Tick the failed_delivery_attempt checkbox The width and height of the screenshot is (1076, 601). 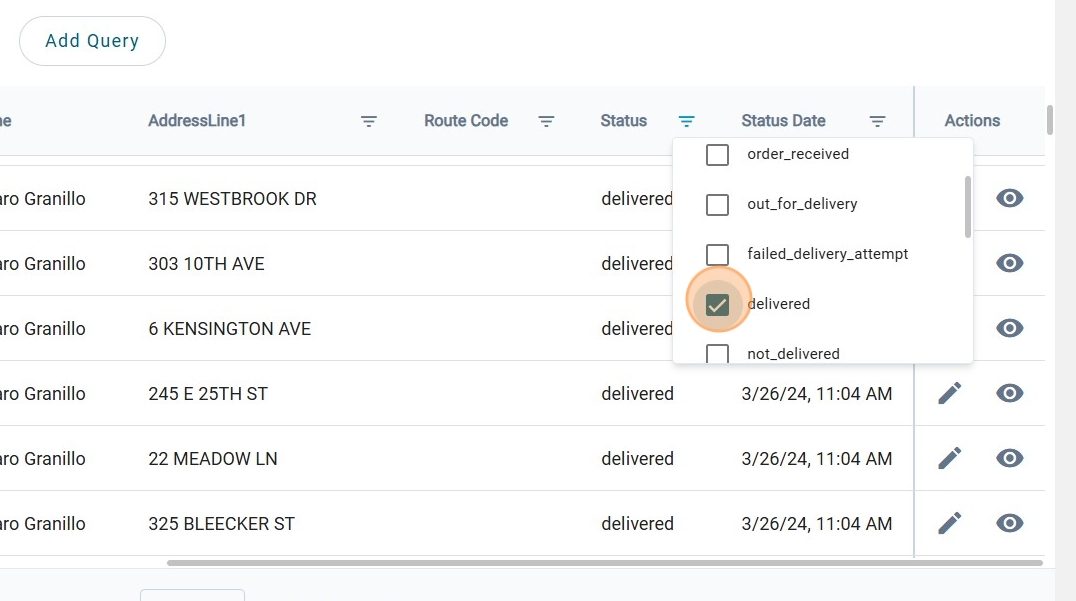[717, 254]
